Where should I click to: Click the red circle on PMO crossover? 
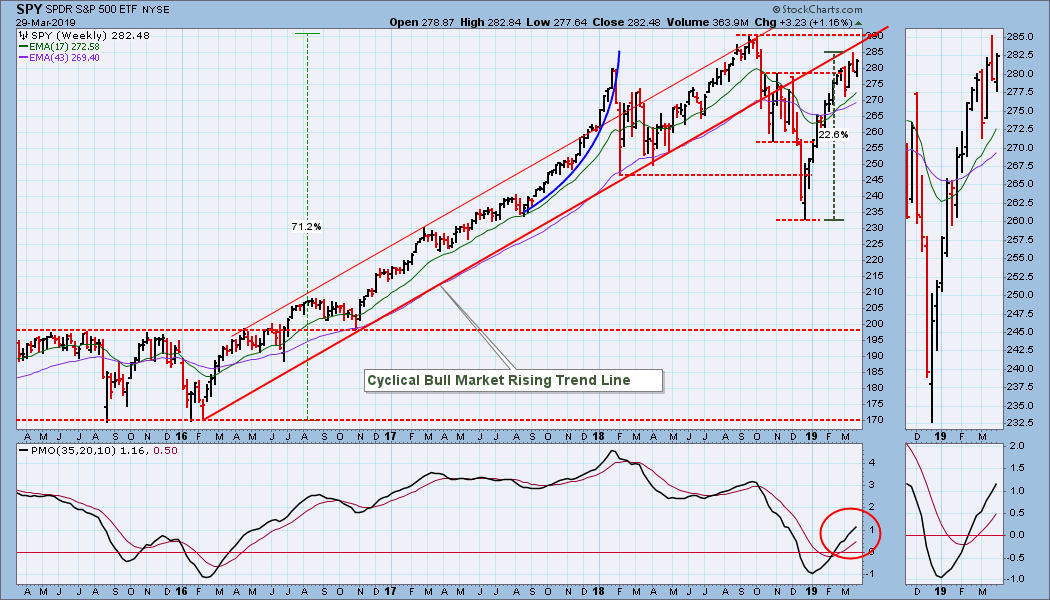click(850, 534)
